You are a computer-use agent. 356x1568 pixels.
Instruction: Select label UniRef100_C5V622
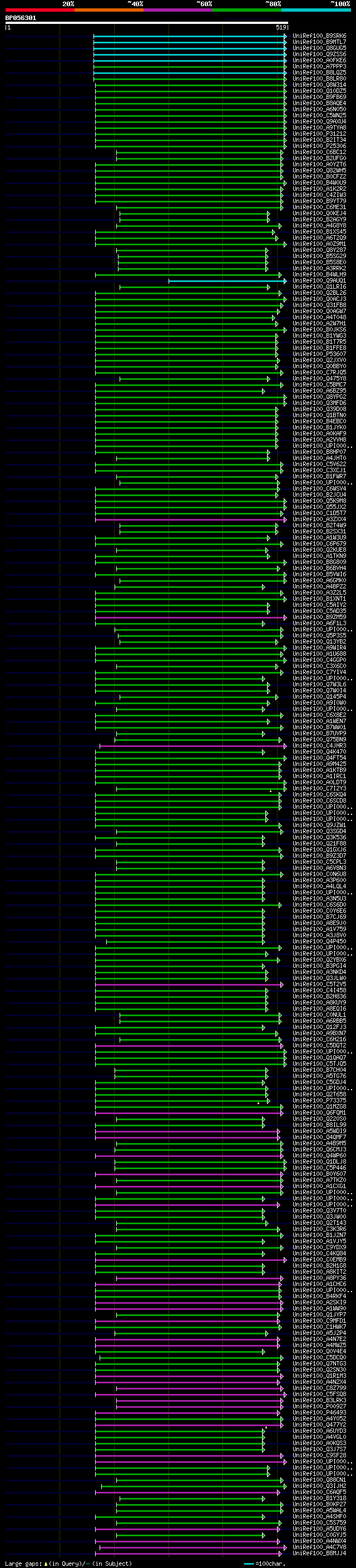click(319, 464)
